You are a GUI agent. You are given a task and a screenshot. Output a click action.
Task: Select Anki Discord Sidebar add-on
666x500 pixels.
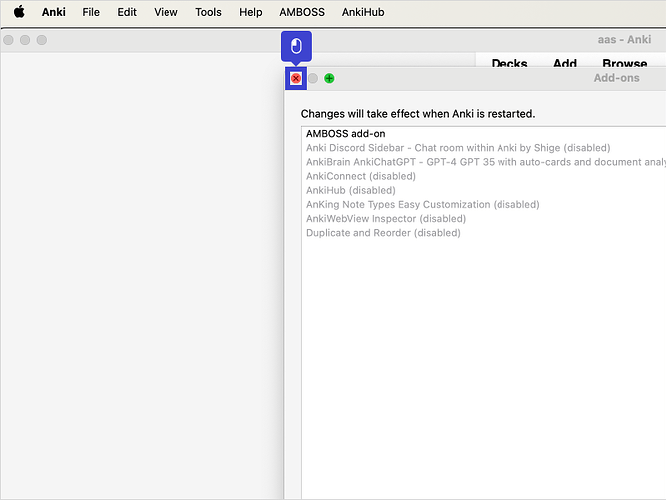click(x=458, y=148)
